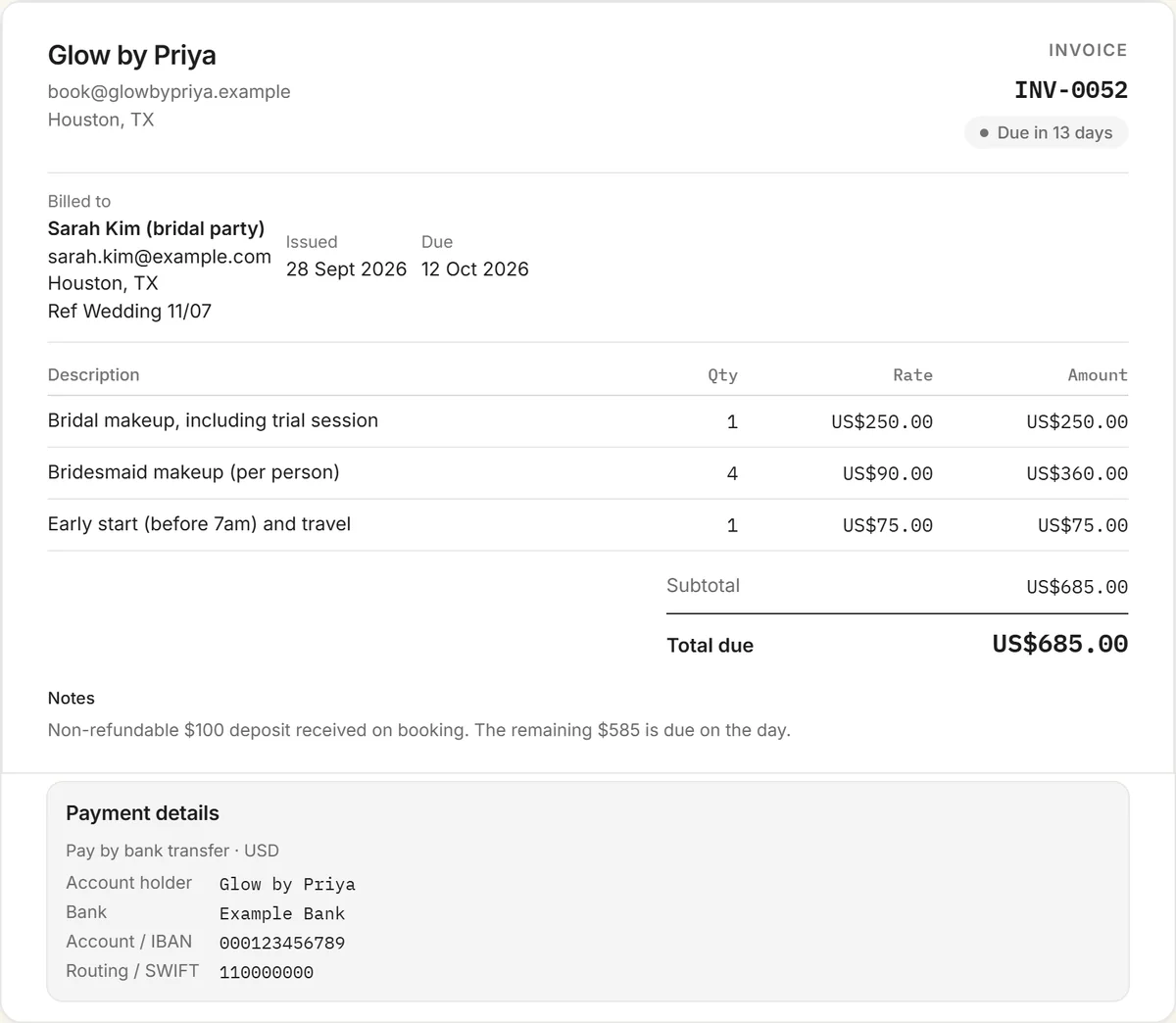
Task: Click the bold Total due amount US$685.00
Action: (1060, 644)
